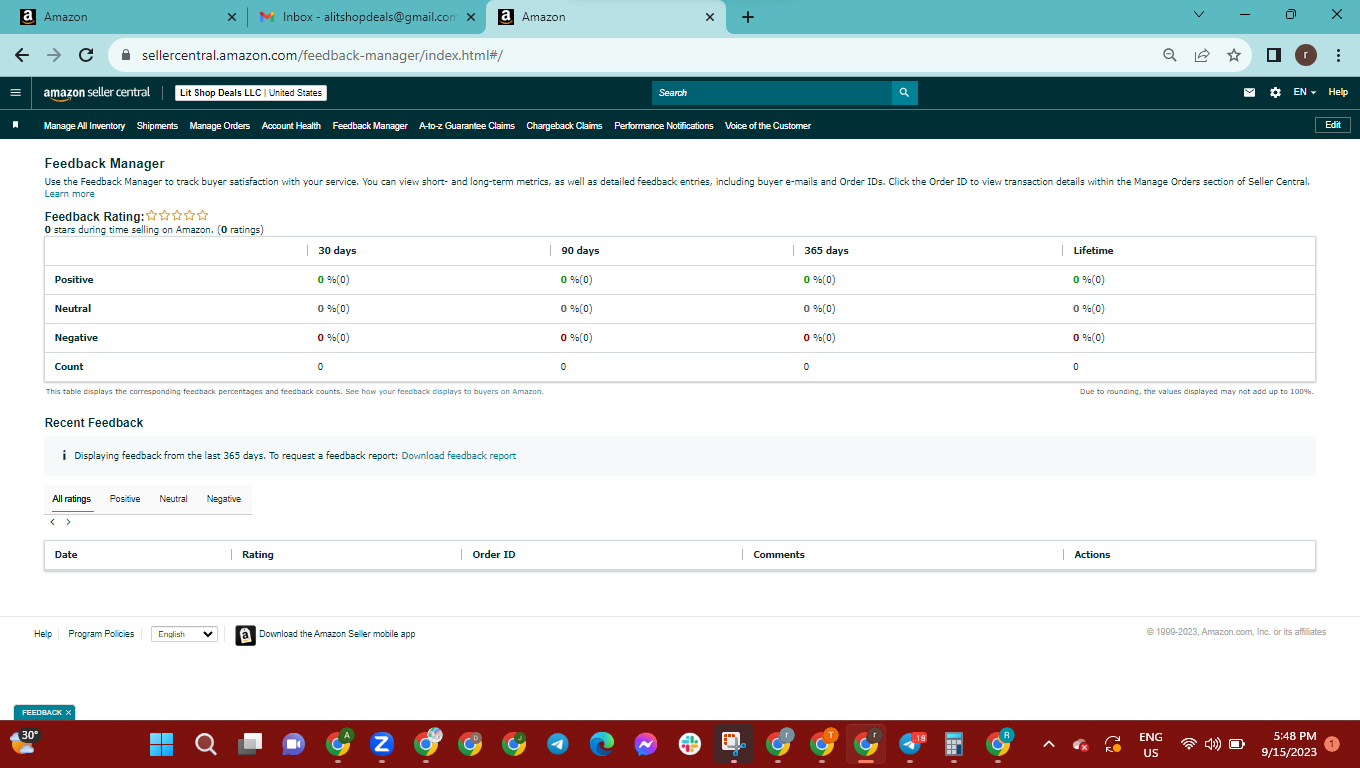
Task: Click the Amazon Seller Central logo
Action: tap(97, 93)
